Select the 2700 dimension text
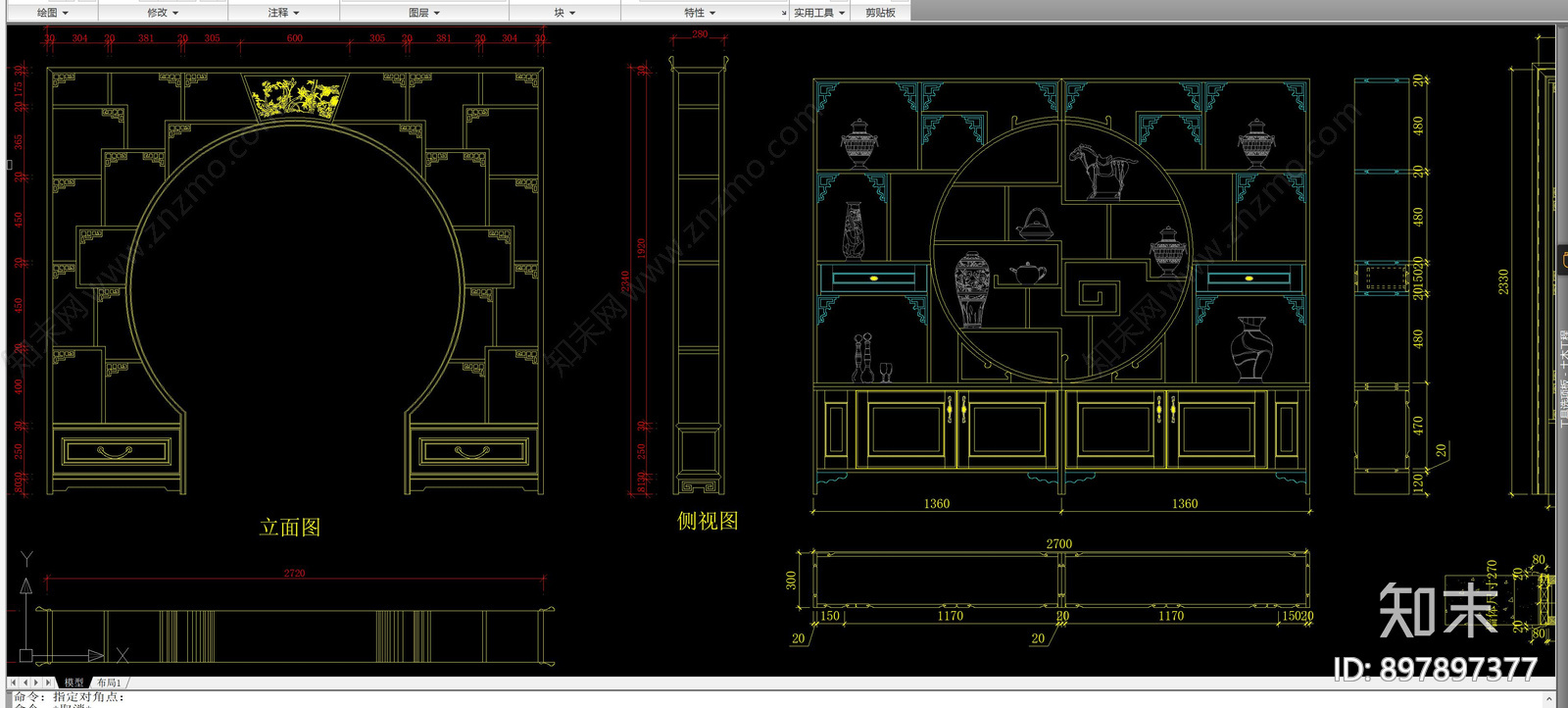This screenshot has height=708, width=1568. [x=1059, y=543]
